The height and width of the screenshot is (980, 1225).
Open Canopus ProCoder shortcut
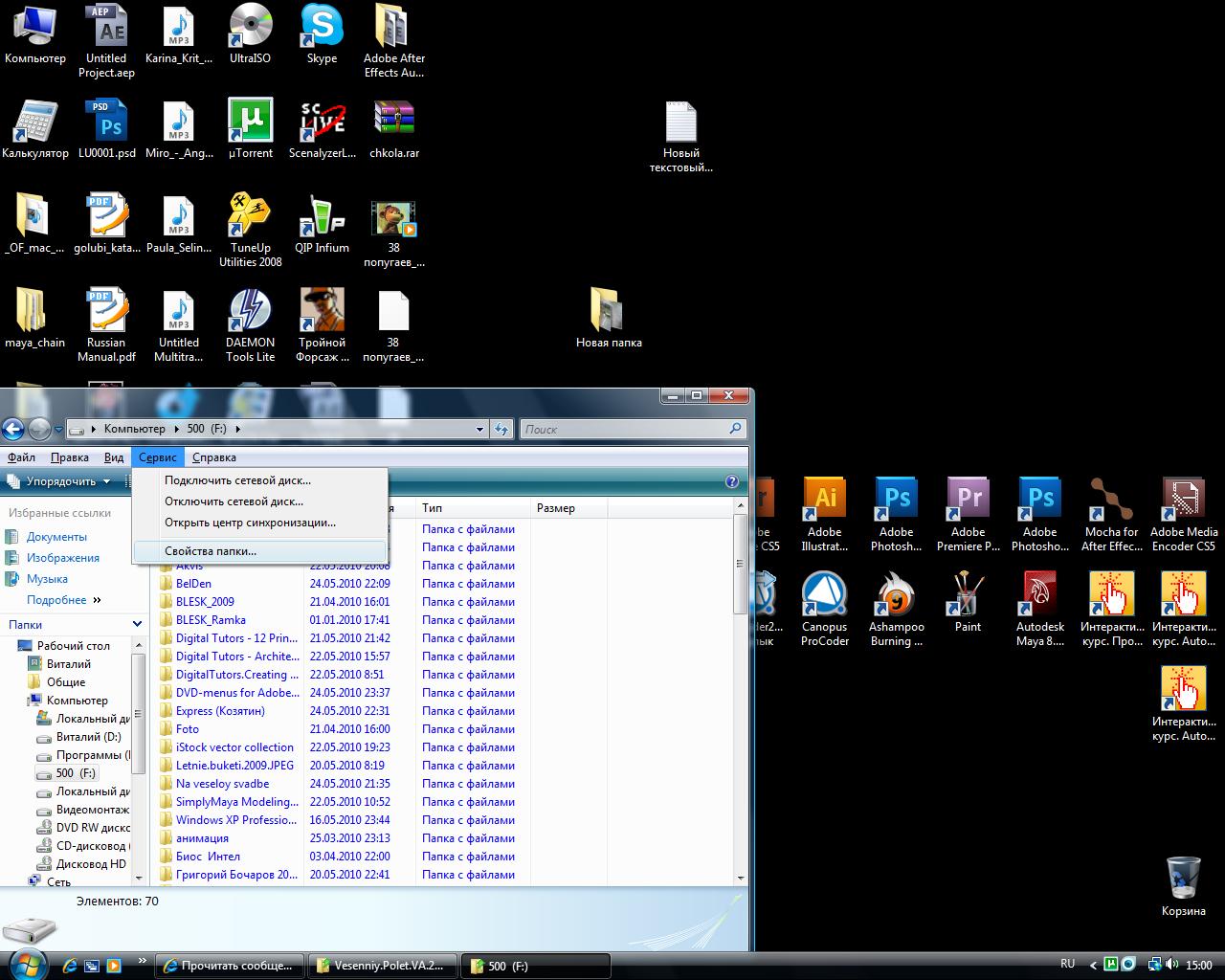coord(824,610)
